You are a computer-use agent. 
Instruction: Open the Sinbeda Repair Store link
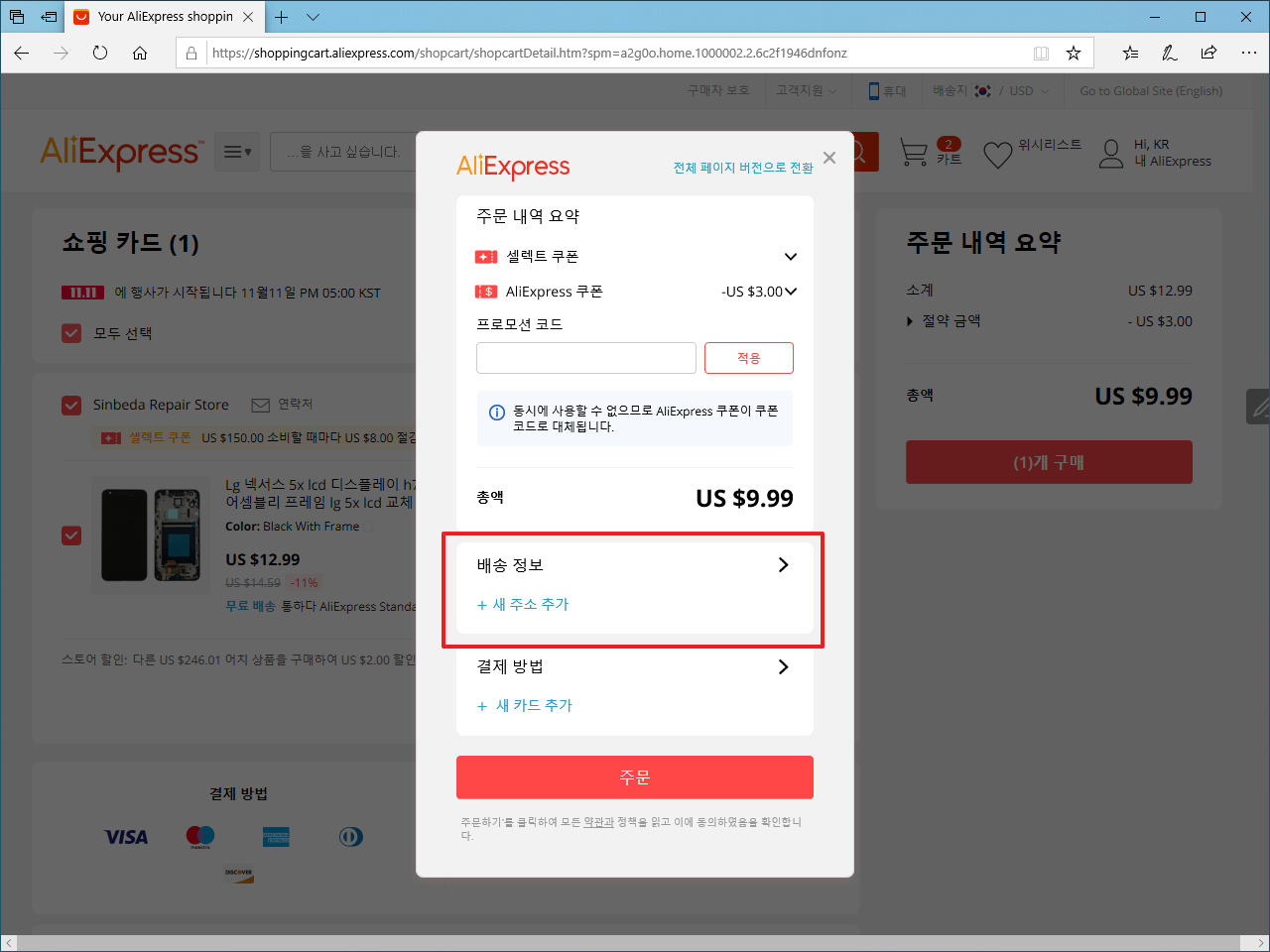(161, 405)
